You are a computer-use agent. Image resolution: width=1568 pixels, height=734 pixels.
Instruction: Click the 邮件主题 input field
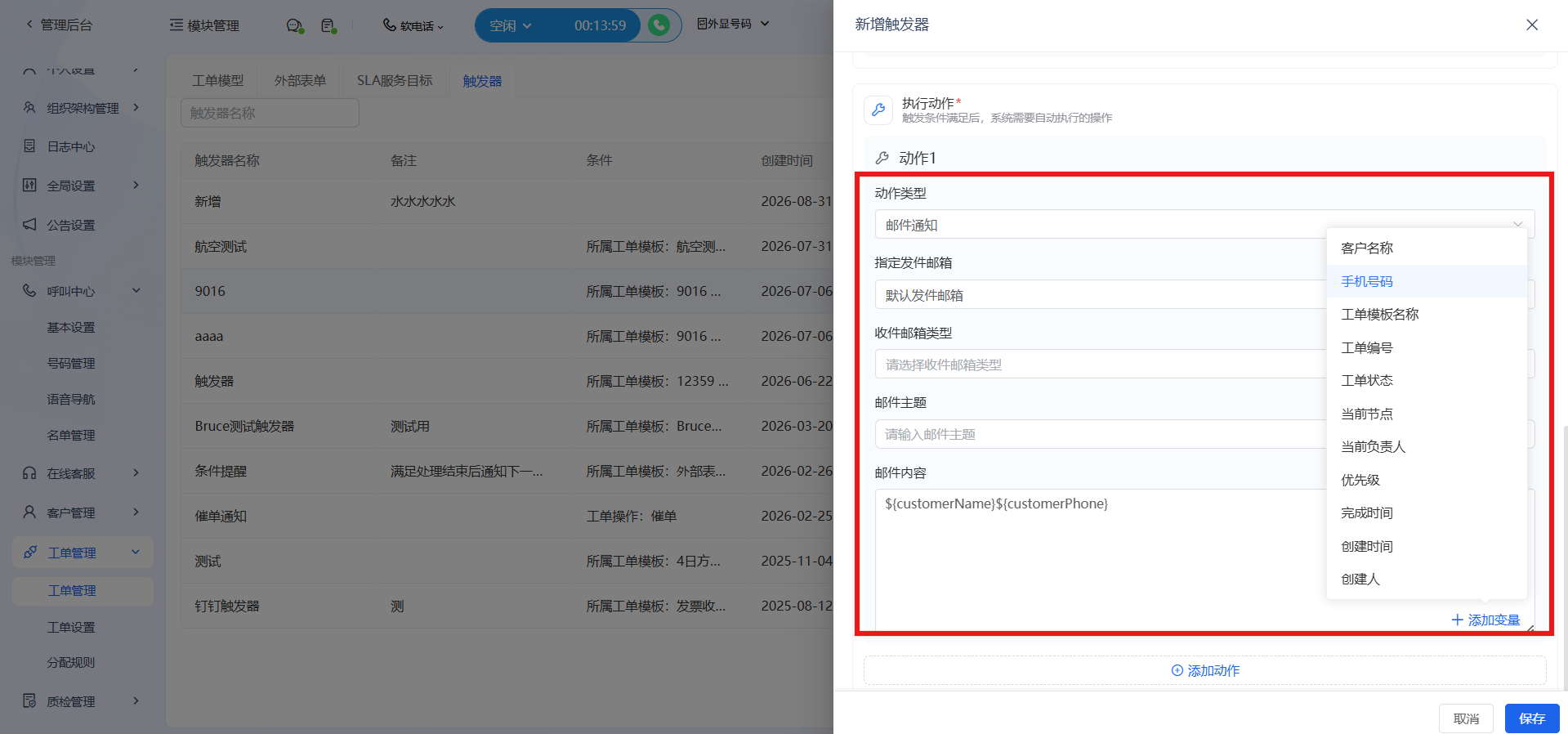point(1101,434)
